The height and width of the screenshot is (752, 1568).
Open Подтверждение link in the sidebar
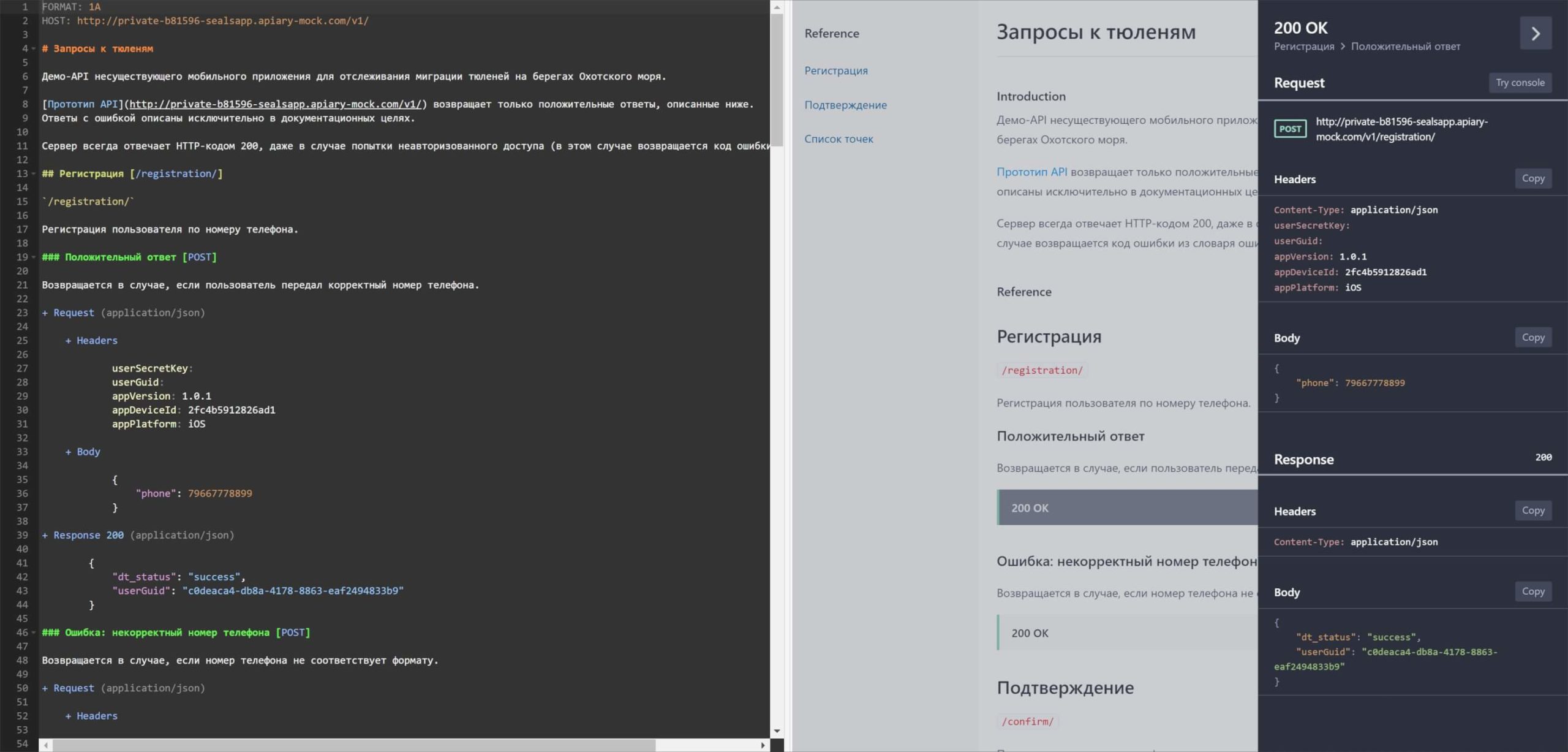(845, 105)
